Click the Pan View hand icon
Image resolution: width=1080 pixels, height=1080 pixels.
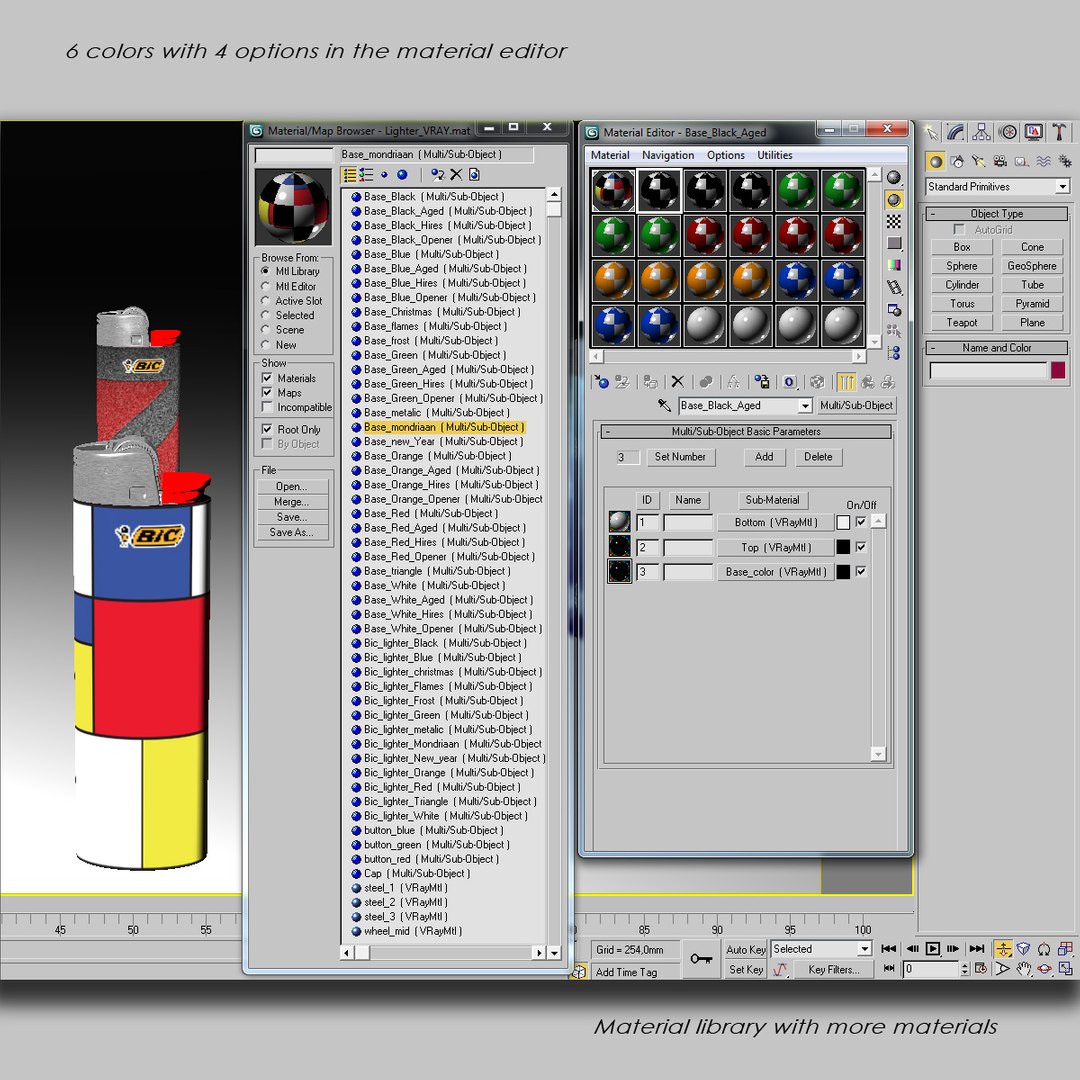click(x=1024, y=969)
